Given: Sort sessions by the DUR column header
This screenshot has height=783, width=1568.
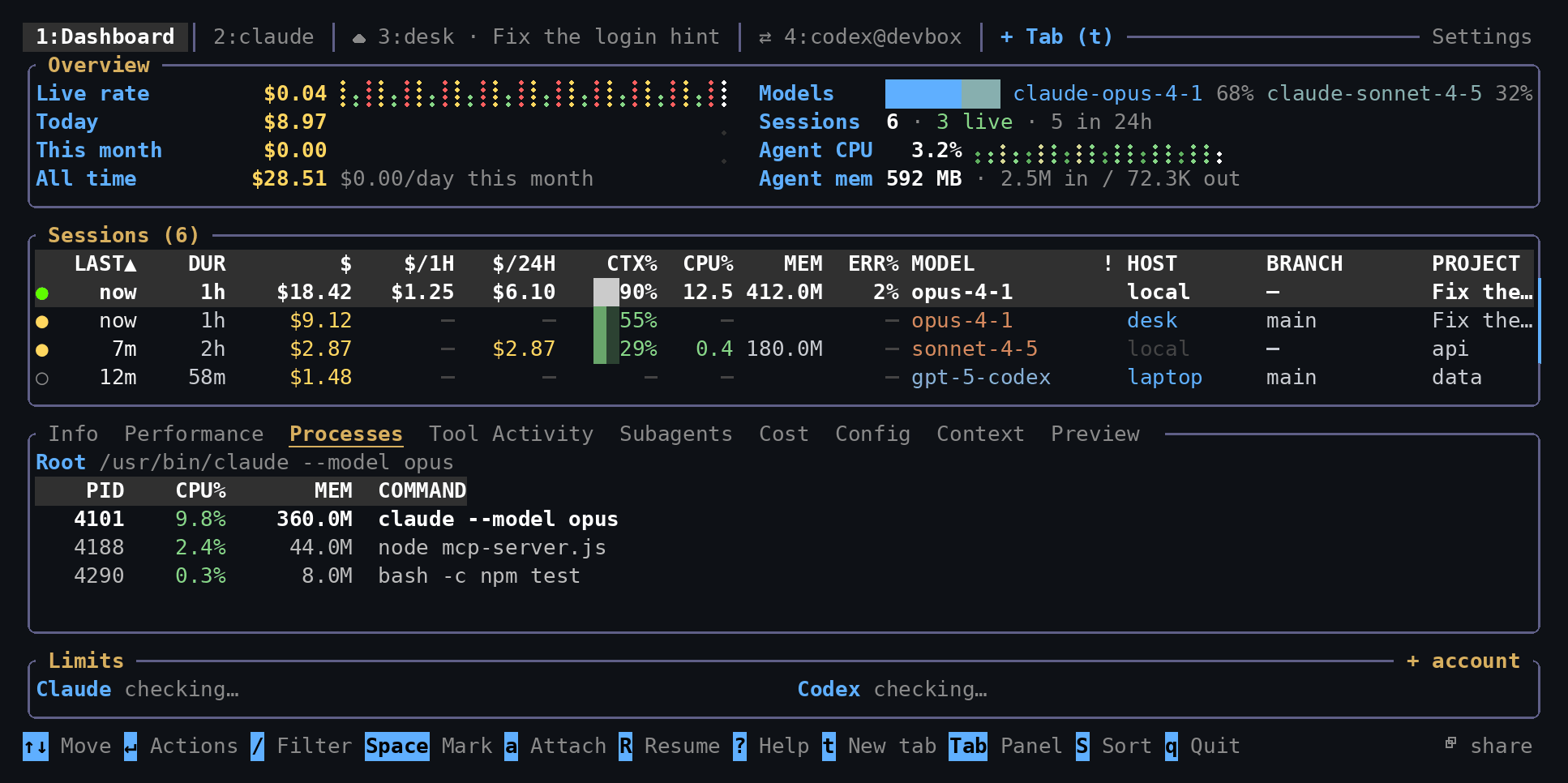Looking at the screenshot, I should click(207, 263).
